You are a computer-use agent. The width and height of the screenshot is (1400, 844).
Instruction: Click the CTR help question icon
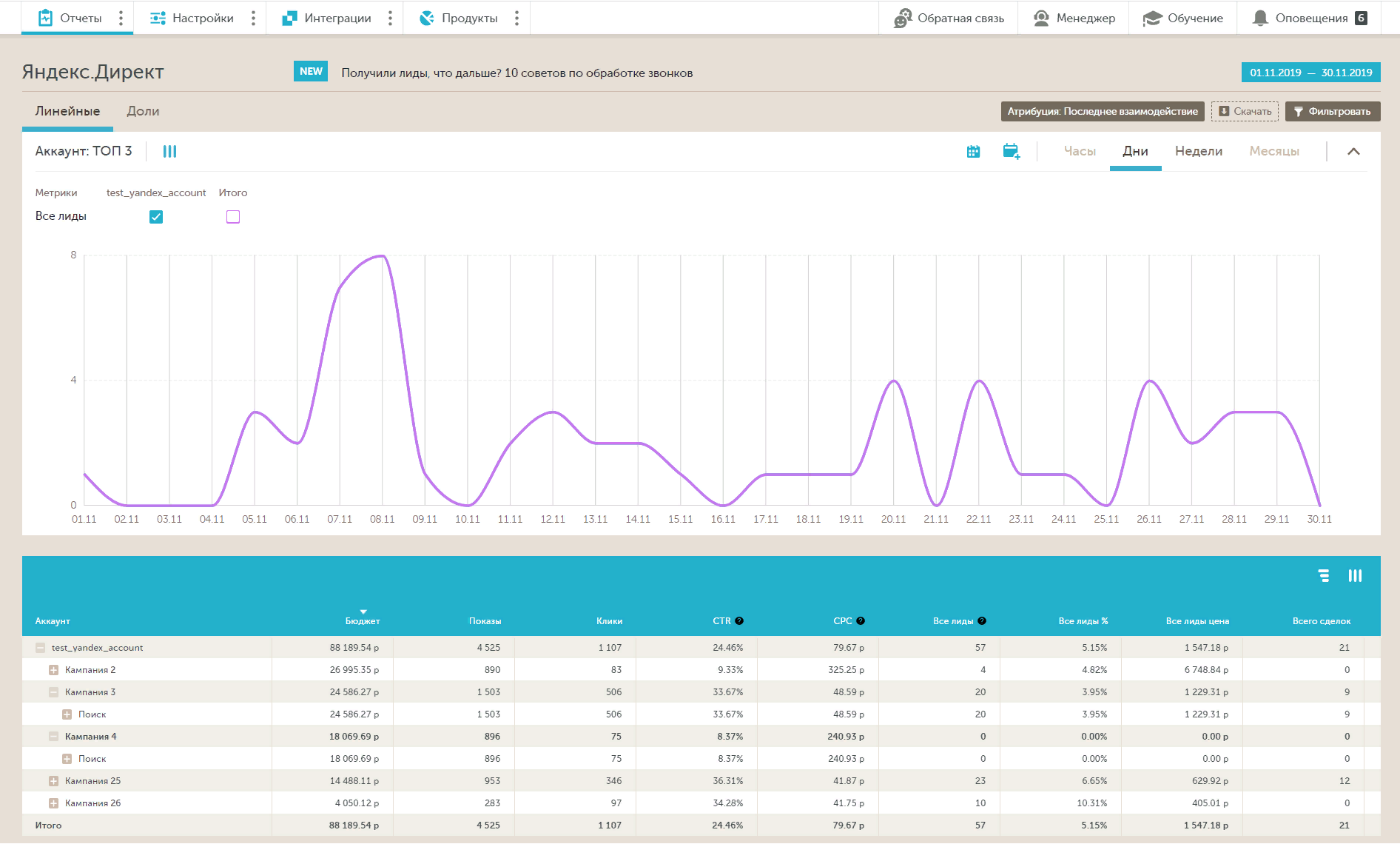739,621
